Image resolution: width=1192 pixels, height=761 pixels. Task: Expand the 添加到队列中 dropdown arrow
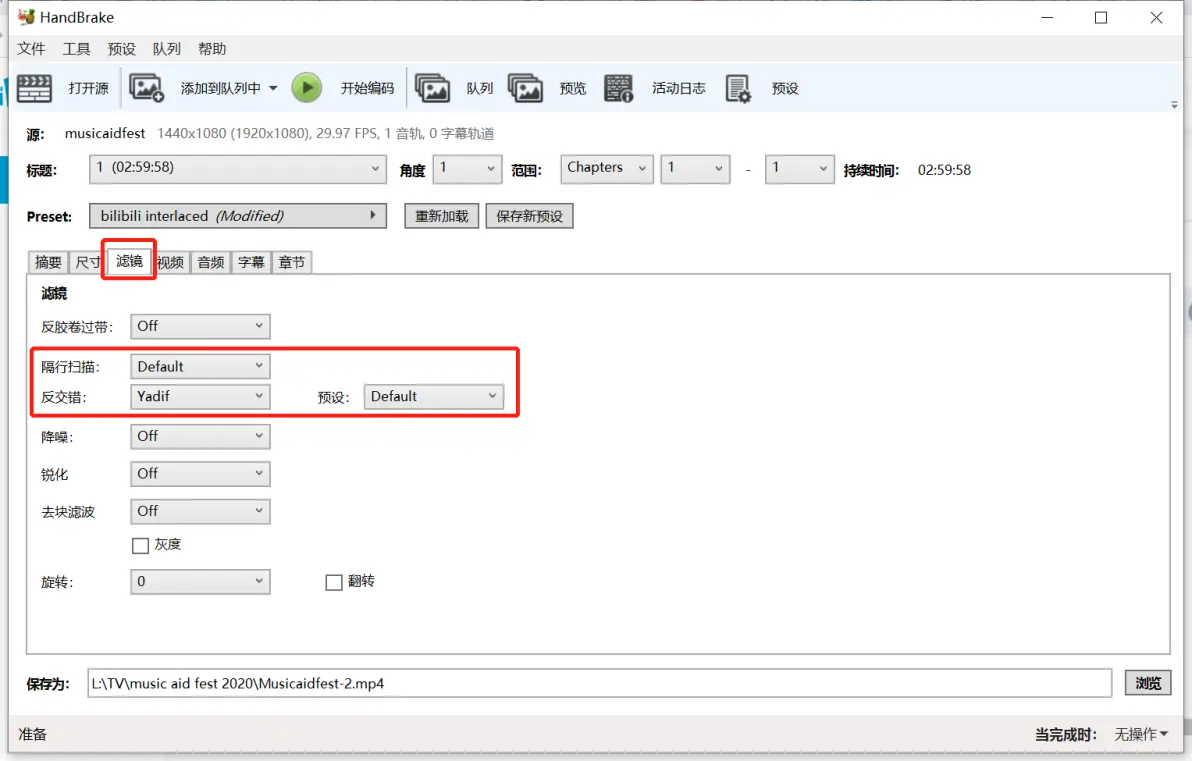(273, 88)
